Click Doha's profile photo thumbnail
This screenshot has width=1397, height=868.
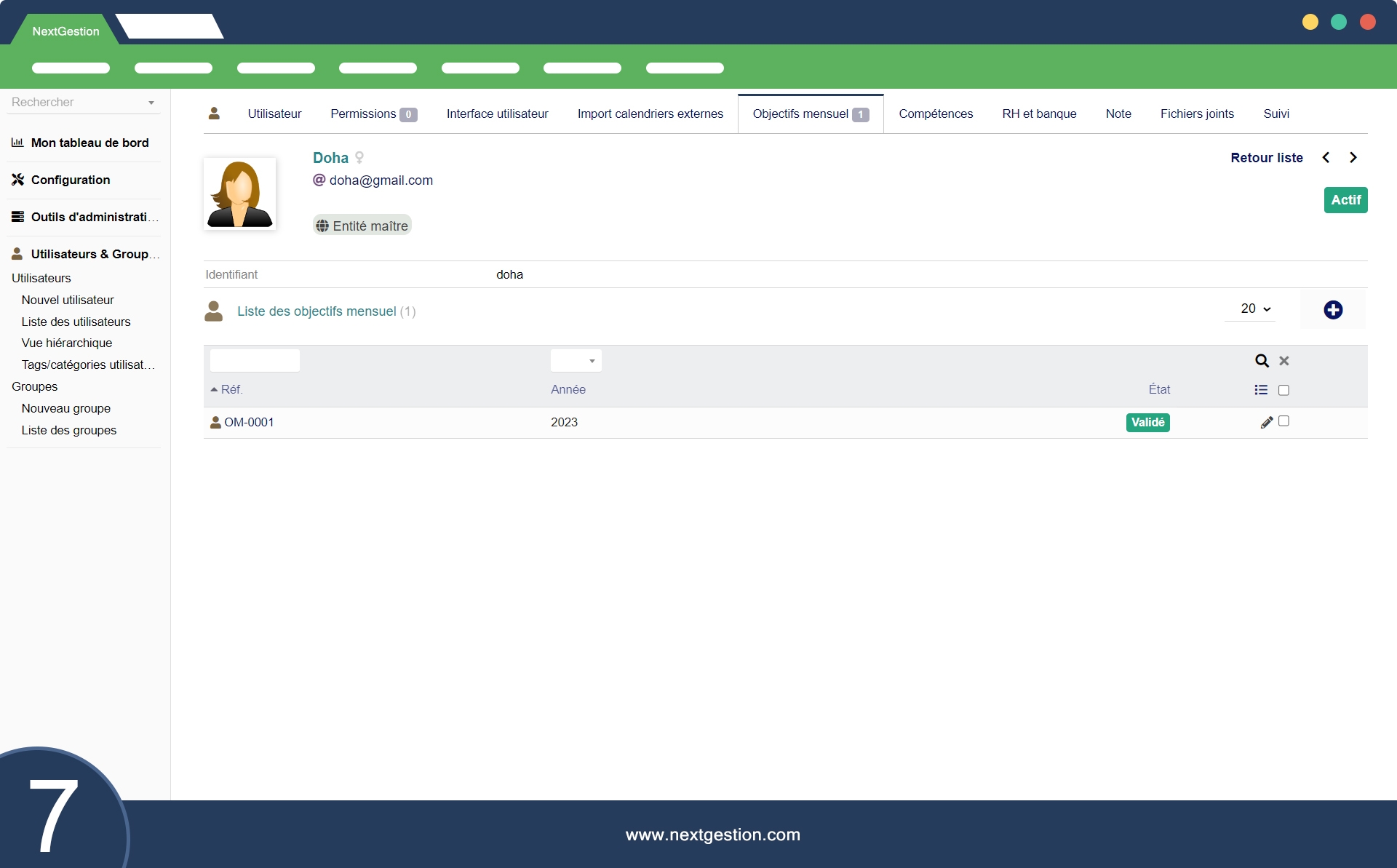click(239, 194)
